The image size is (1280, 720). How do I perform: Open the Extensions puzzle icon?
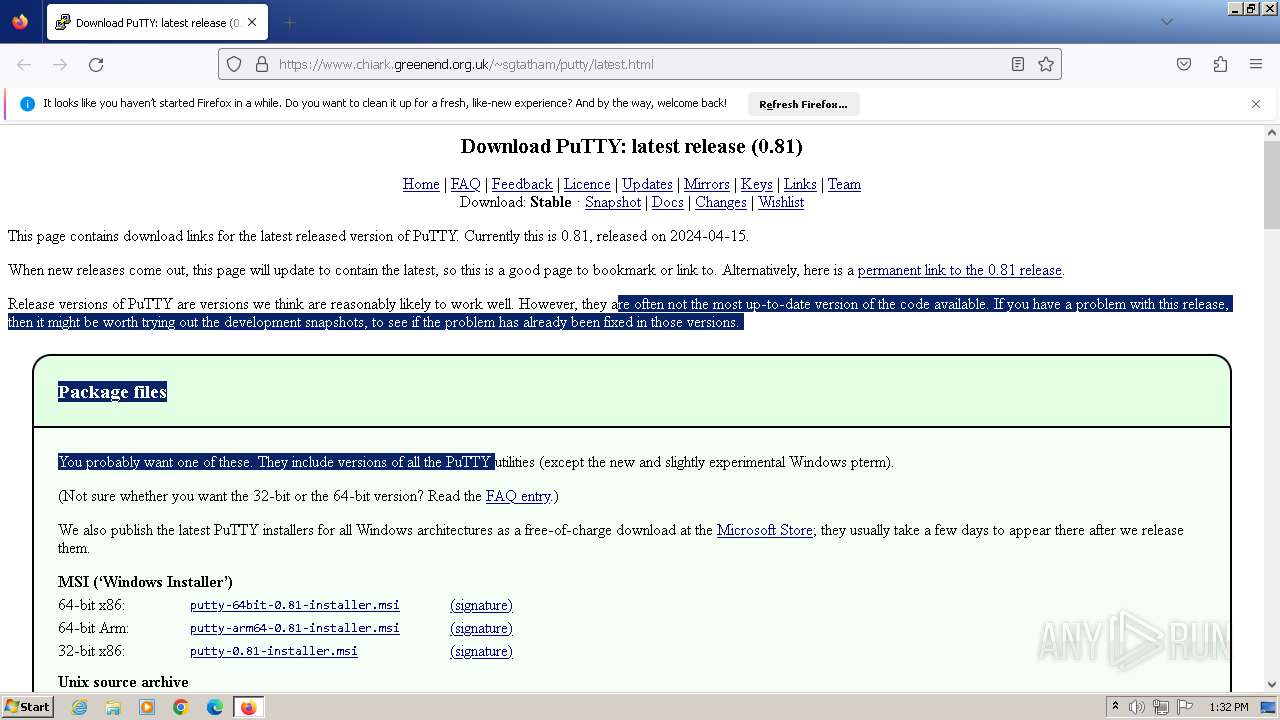1220,64
